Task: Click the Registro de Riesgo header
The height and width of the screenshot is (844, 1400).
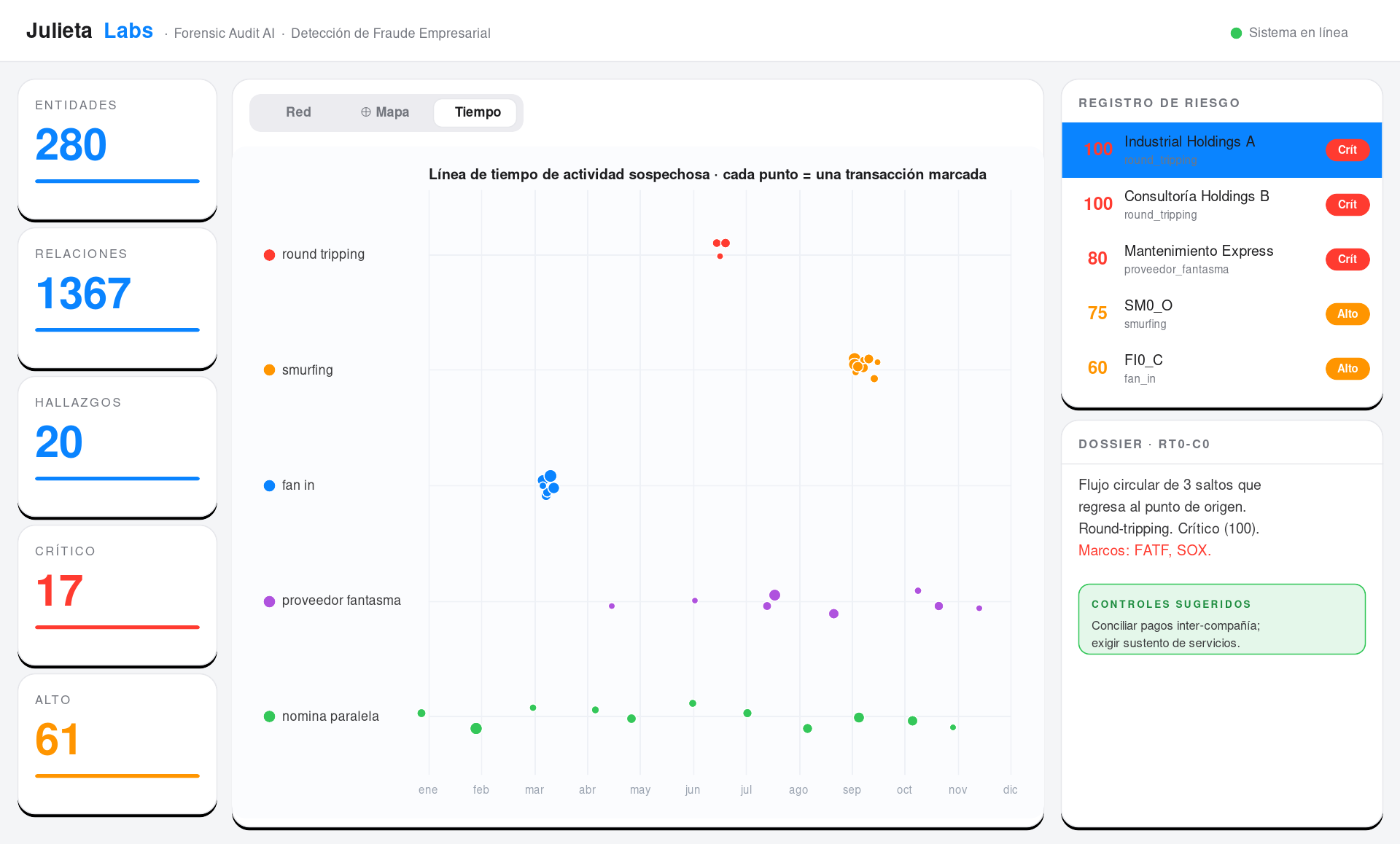Action: pos(1159,103)
